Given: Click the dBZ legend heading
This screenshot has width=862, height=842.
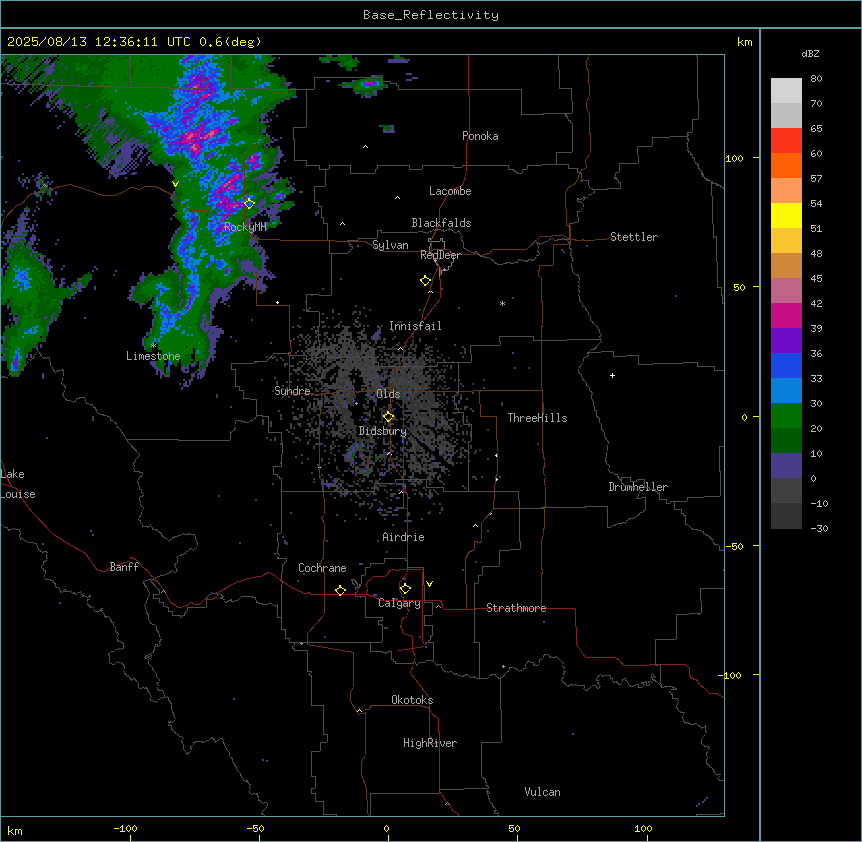Looking at the screenshot, I should pyautogui.click(x=810, y=53).
